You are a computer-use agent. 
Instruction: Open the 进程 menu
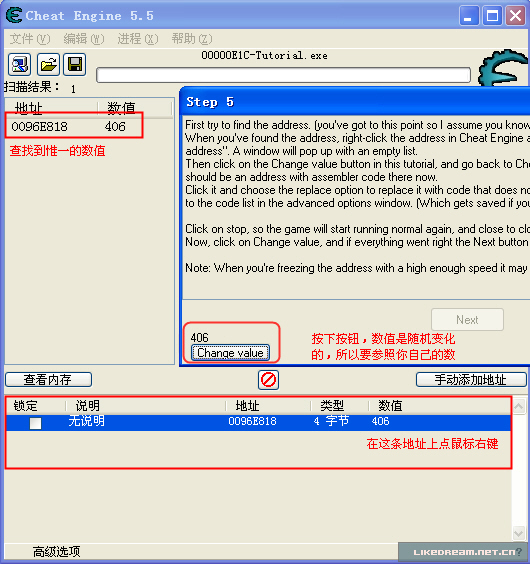(137, 38)
